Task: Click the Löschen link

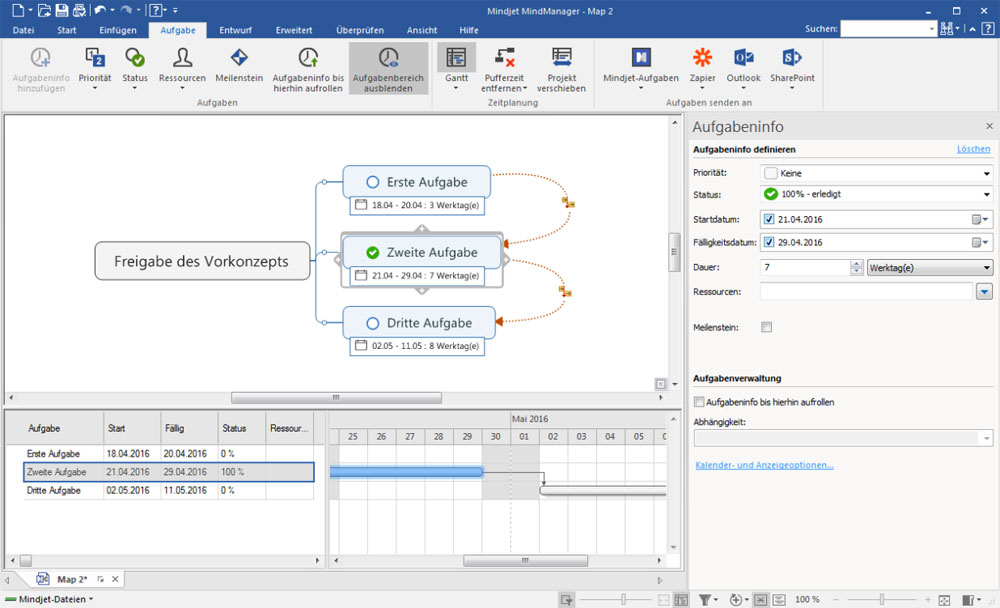Action: [x=973, y=149]
